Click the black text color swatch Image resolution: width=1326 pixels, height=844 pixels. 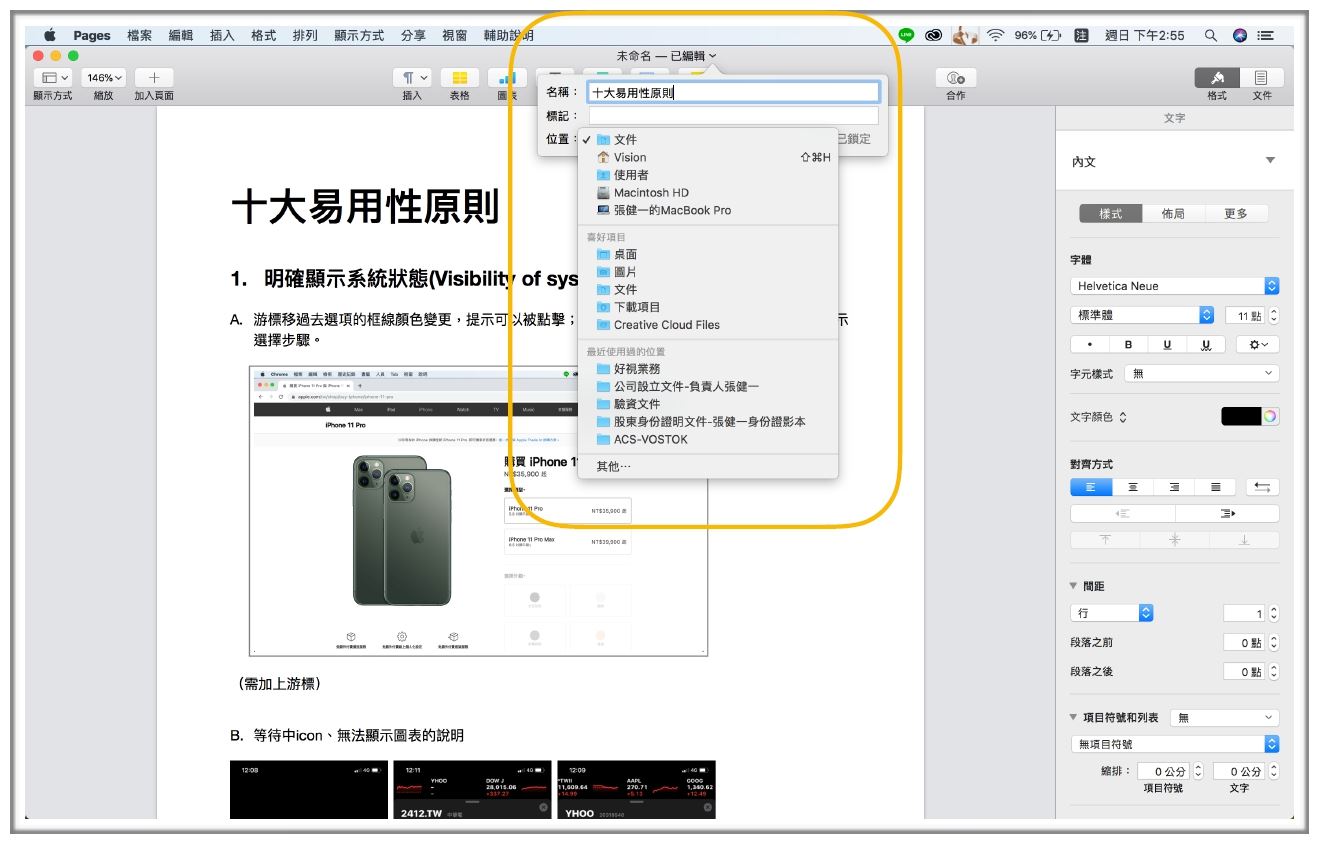click(x=1241, y=417)
